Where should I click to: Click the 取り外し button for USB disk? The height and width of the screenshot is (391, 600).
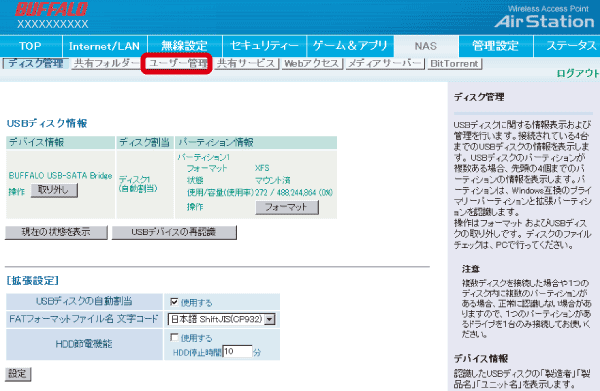[54, 190]
